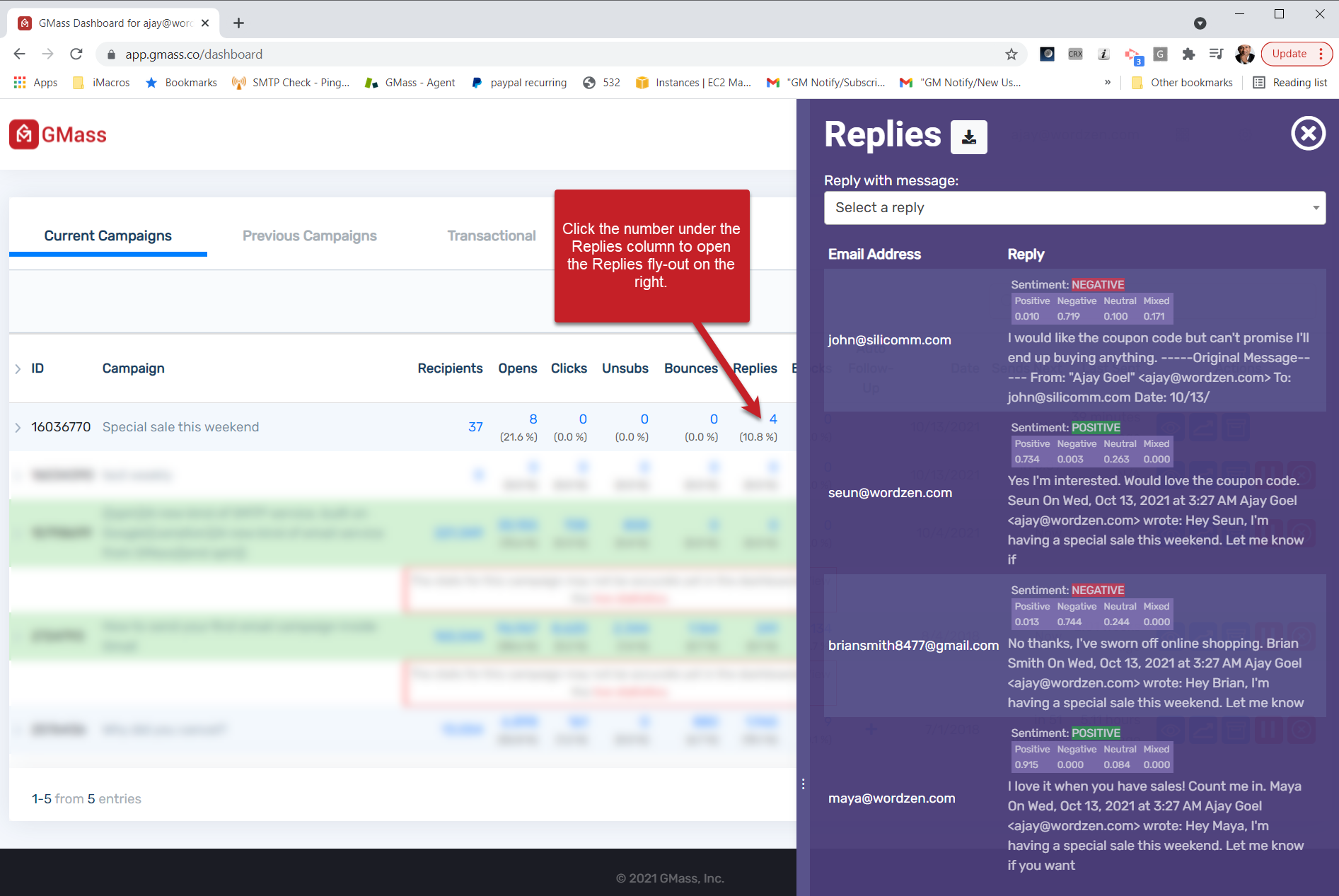1339x896 pixels.
Task: Expand campaign row 16036770
Action: tap(18, 427)
